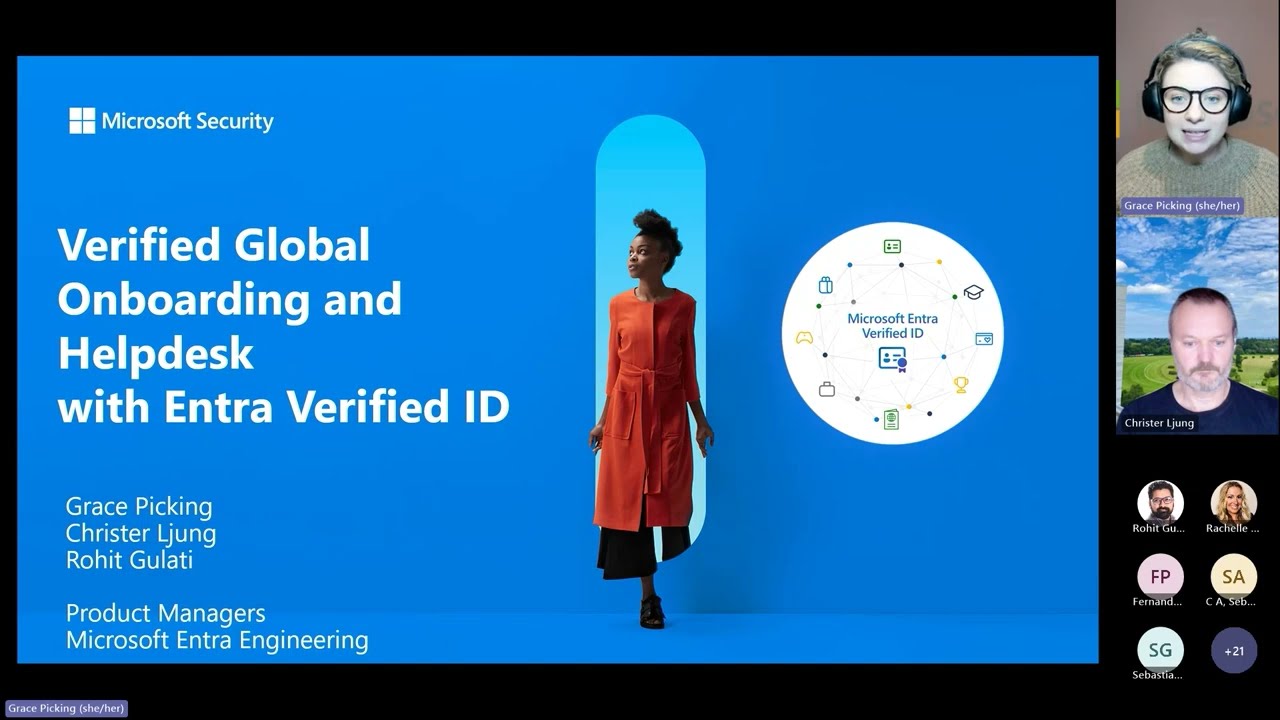Click 'Grace Picking' in the slide presenter list
Viewport: 1280px width, 720px height.
tap(139, 506)
